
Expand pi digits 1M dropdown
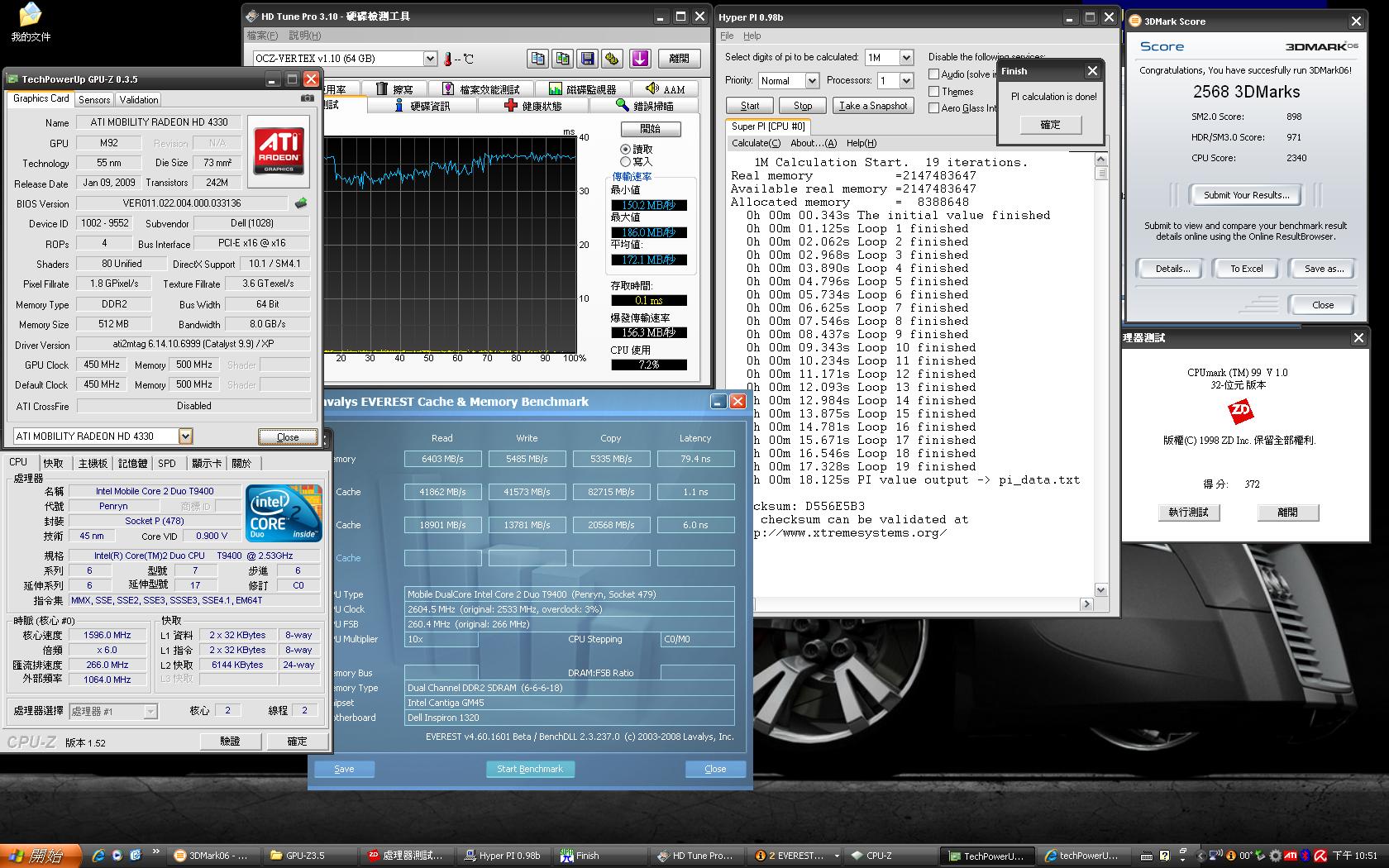pos(906,57)
